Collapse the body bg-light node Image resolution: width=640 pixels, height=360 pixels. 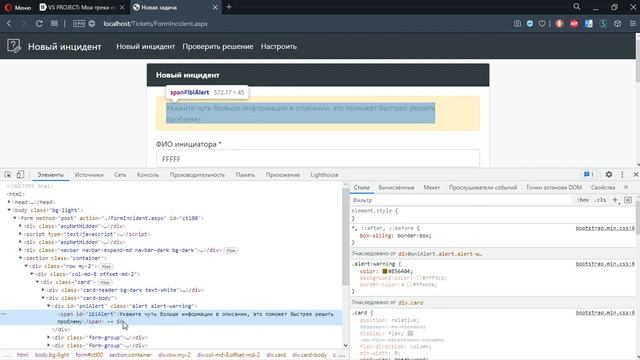(x=9, y=210)
